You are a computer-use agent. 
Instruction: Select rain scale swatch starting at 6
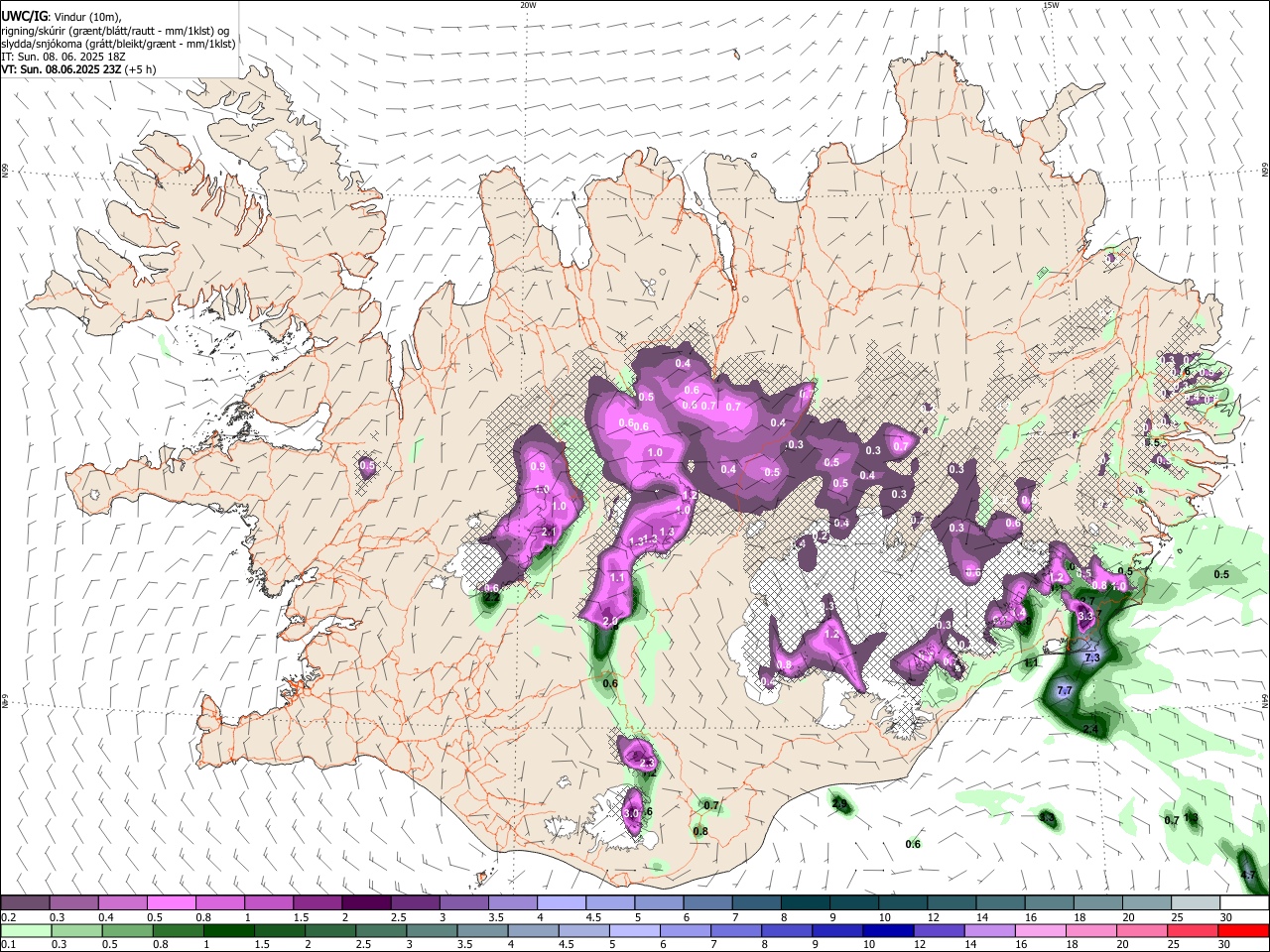pos(685,930)
